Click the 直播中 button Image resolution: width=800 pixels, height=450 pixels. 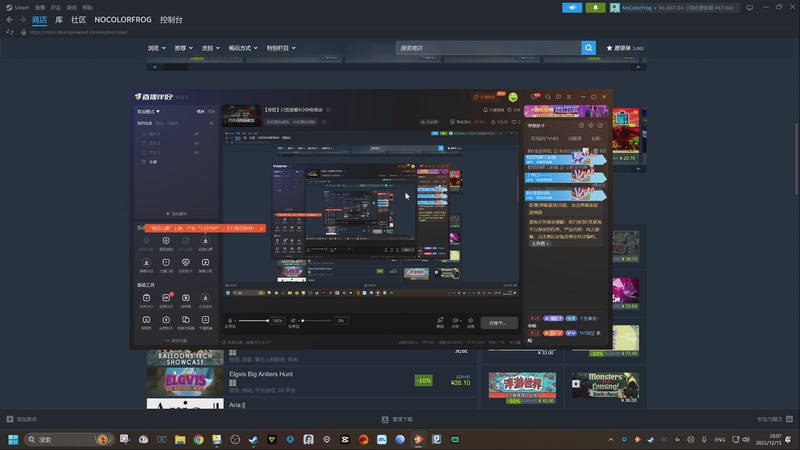pos(499,323)
